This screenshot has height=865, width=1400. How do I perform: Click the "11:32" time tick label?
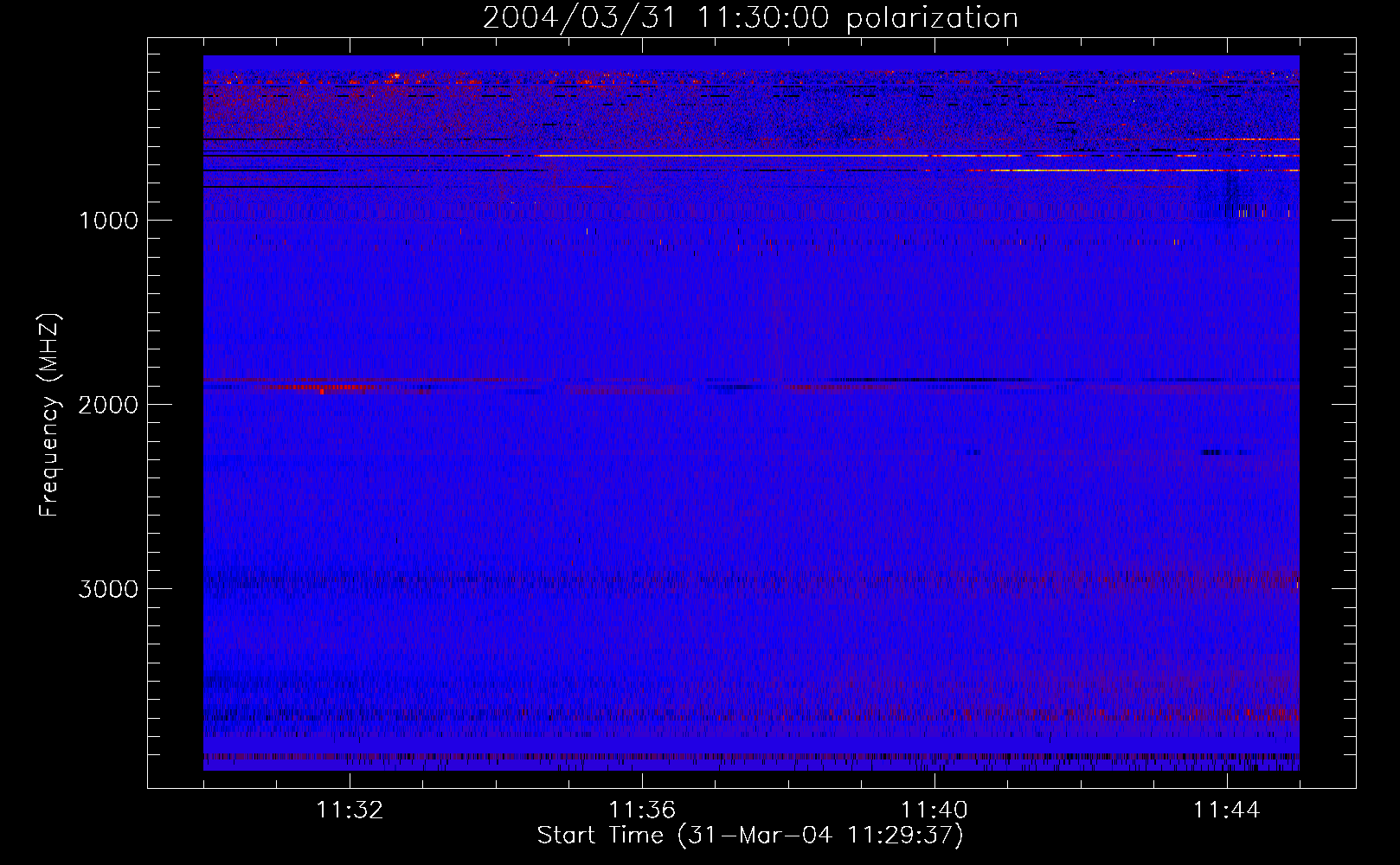click(350, 811)
